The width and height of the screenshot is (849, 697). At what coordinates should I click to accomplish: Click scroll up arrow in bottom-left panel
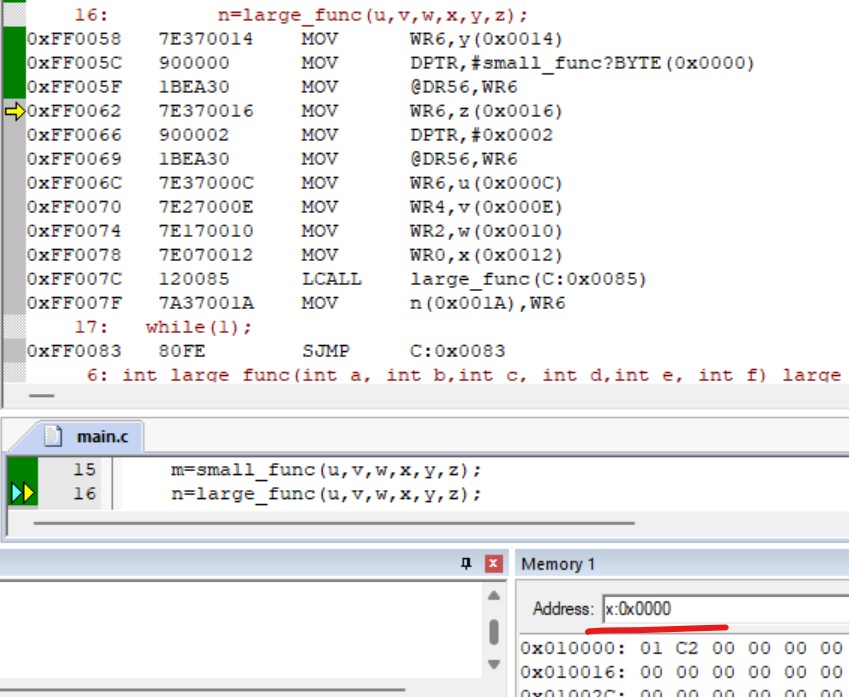pos(493,596)
